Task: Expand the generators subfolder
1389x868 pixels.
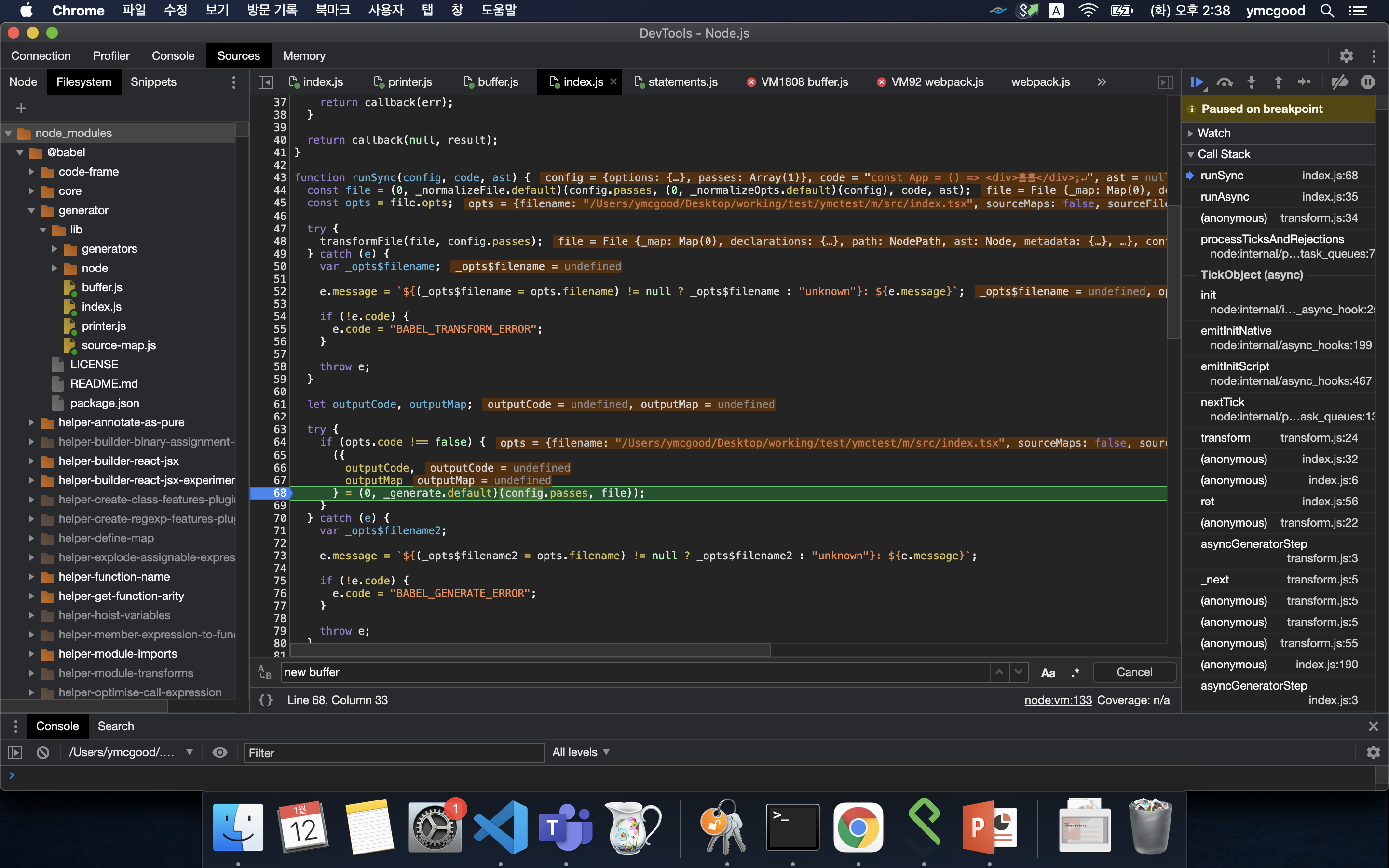Action: (x=54, y=249)
